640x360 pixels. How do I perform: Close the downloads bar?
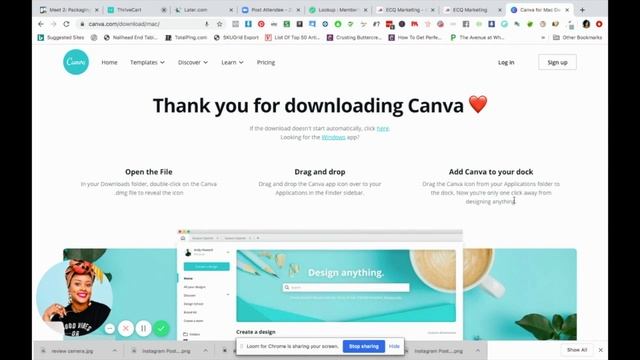point(600,350)
